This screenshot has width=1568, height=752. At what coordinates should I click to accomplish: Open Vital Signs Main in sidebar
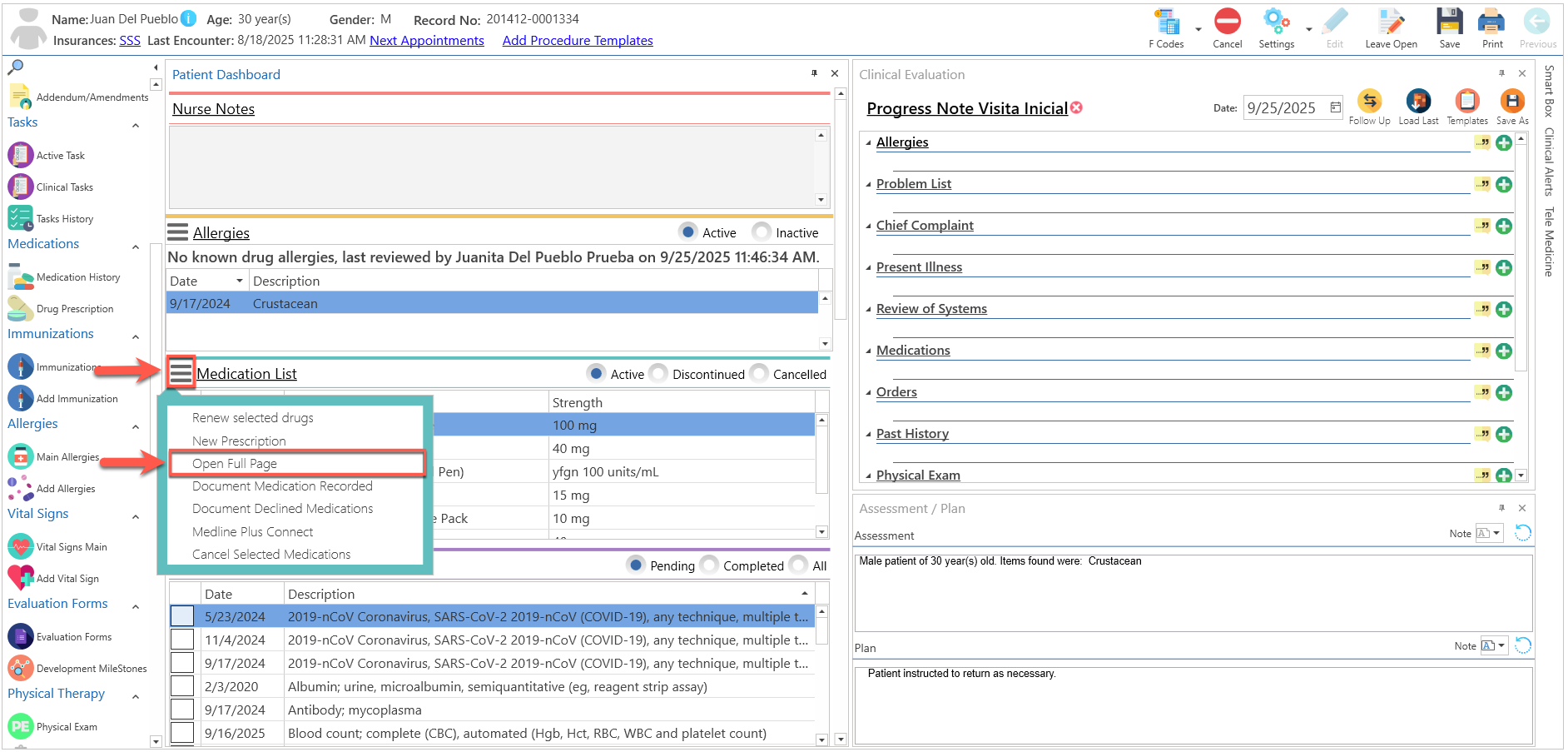click(x=57, y=546)
